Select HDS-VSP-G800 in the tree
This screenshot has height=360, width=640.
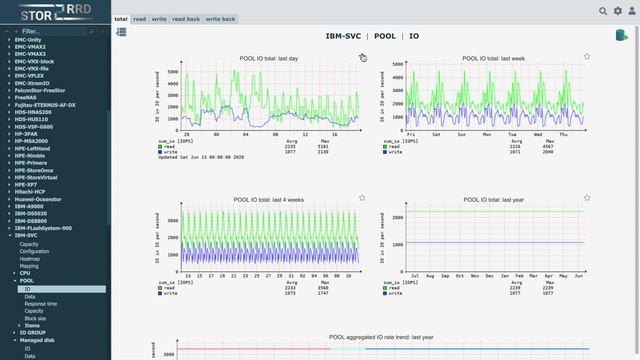(x=33, y=127)
